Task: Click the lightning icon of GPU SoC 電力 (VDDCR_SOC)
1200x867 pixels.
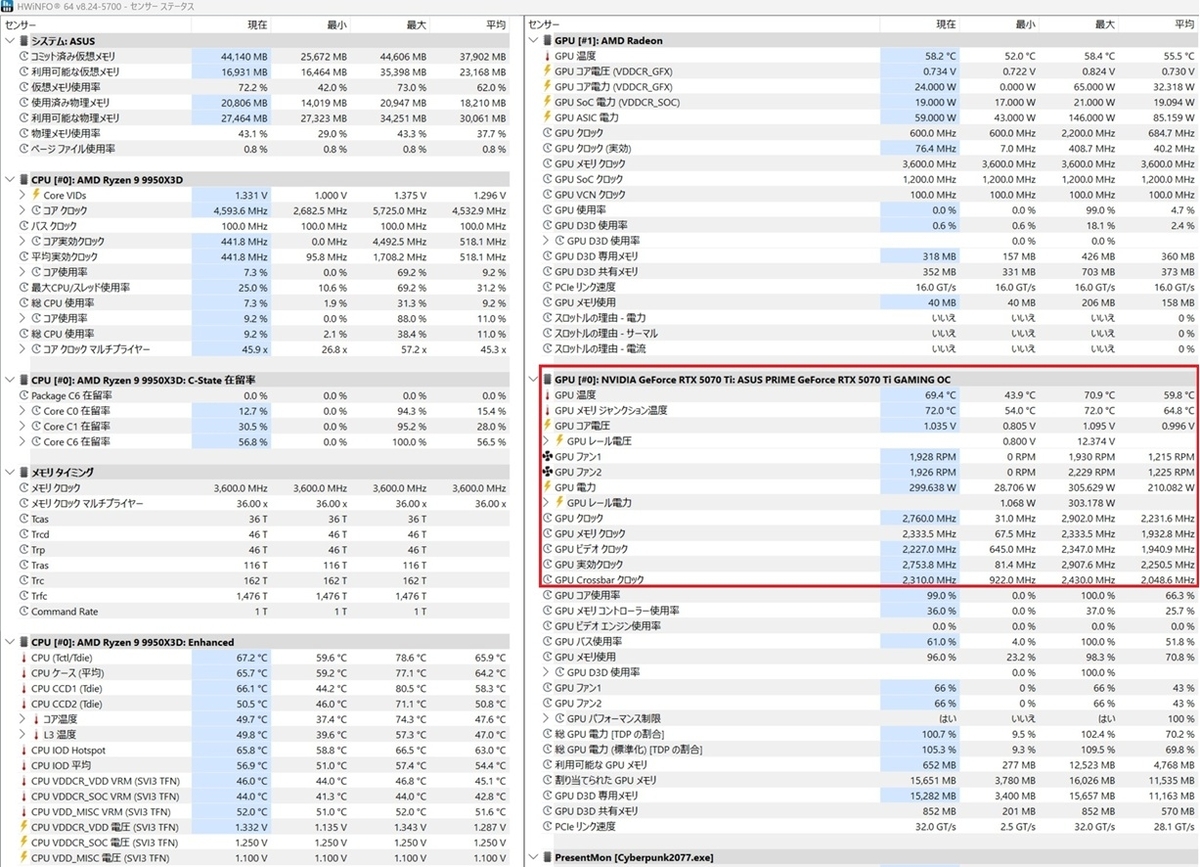Action: click(546, 102)
